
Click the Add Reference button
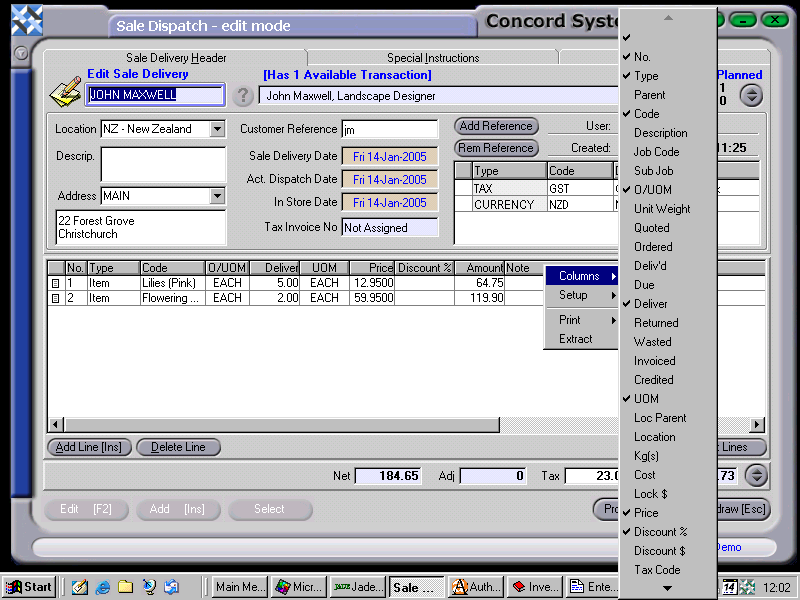click(x=496, y=127)
